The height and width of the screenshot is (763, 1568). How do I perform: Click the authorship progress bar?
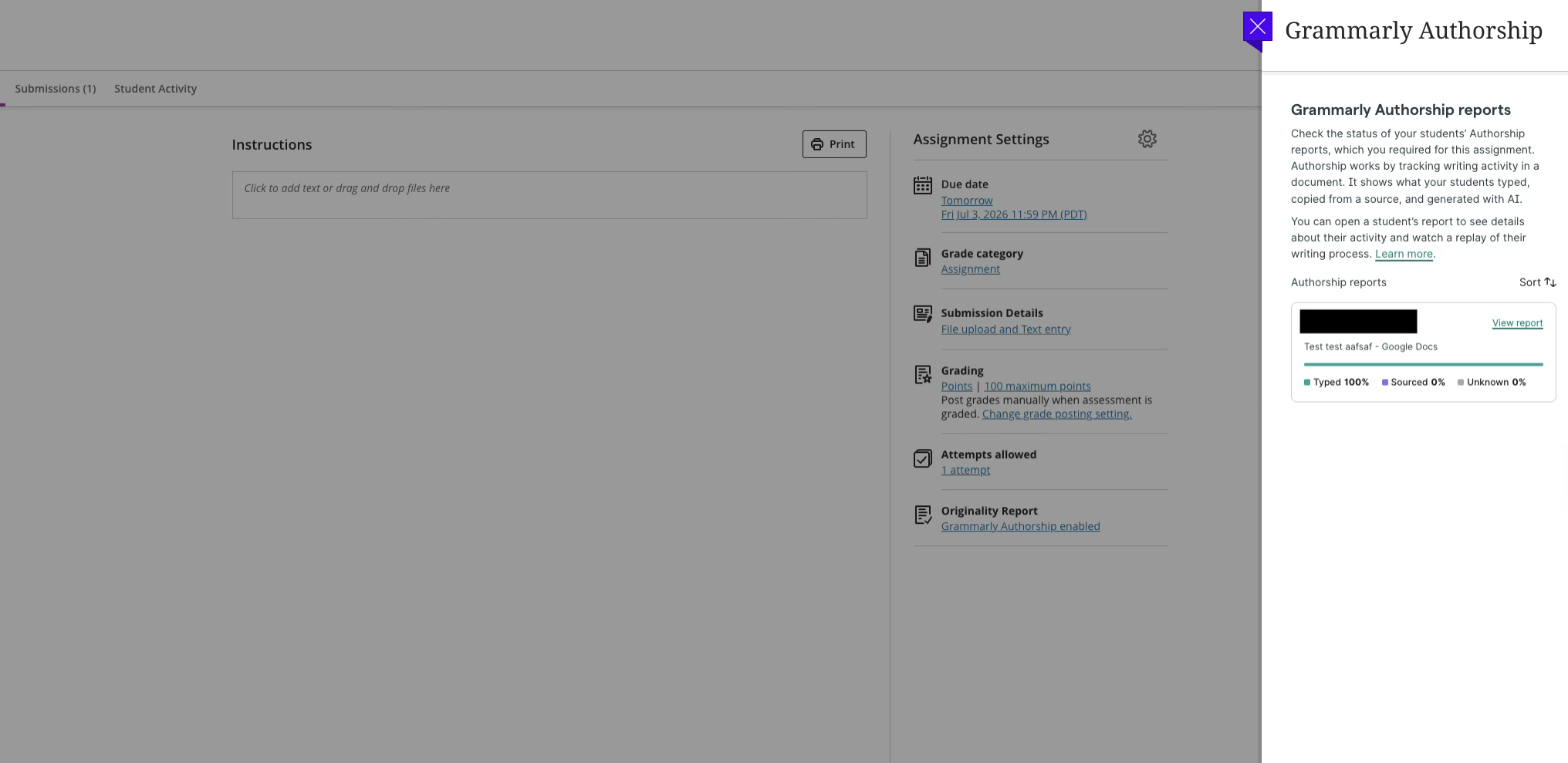(1424, 364)
